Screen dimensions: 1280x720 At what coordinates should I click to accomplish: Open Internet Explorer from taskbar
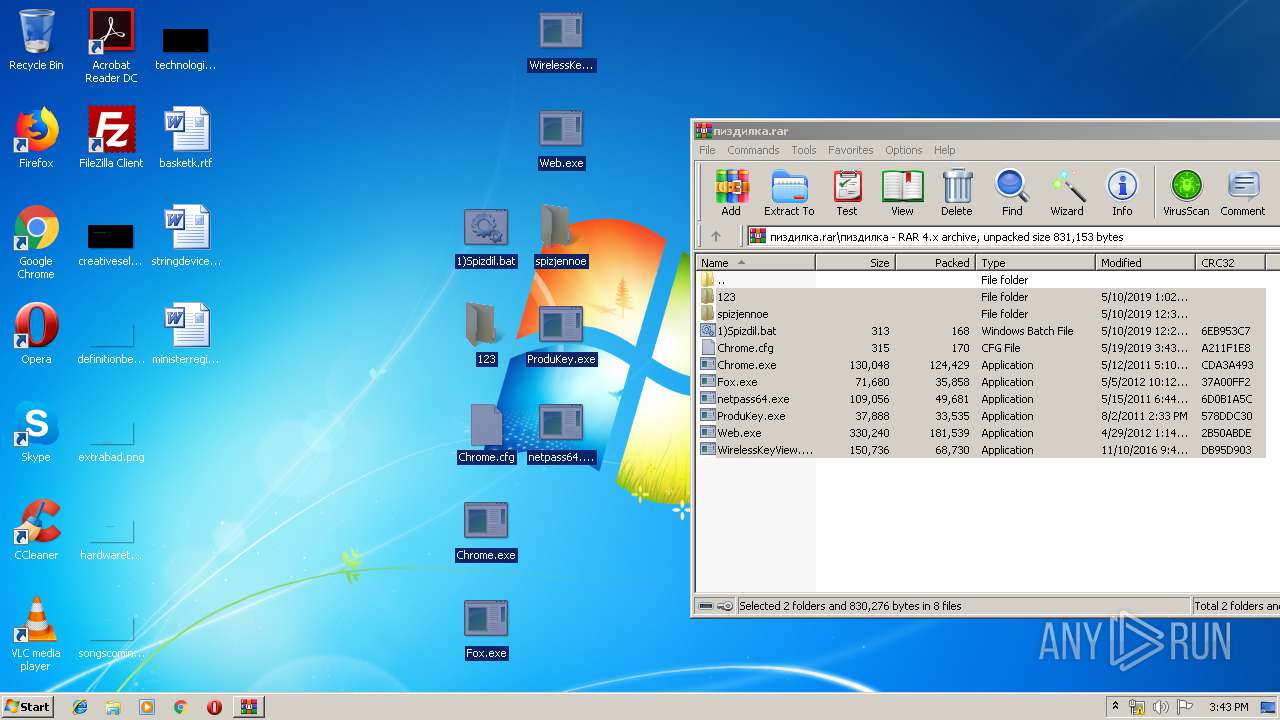click(80, 707)
